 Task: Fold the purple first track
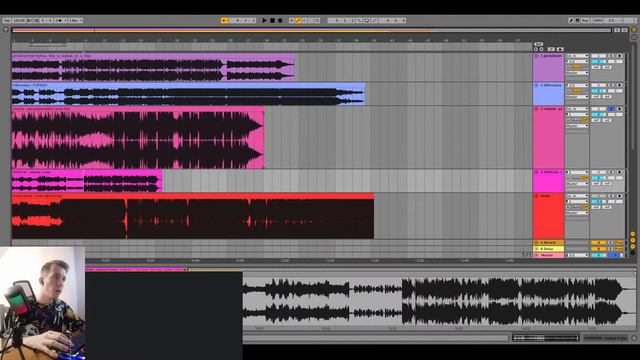(x=537, y=56)
